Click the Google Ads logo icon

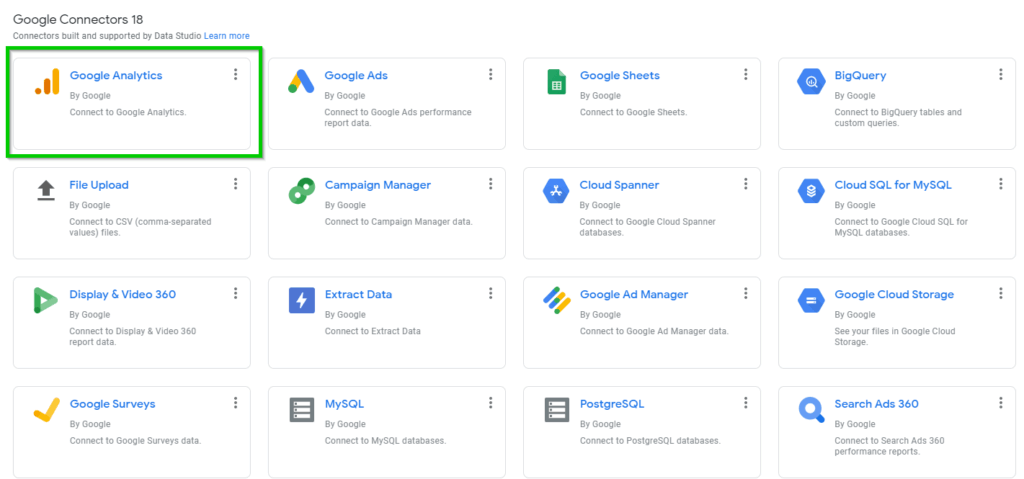point(302,82)
